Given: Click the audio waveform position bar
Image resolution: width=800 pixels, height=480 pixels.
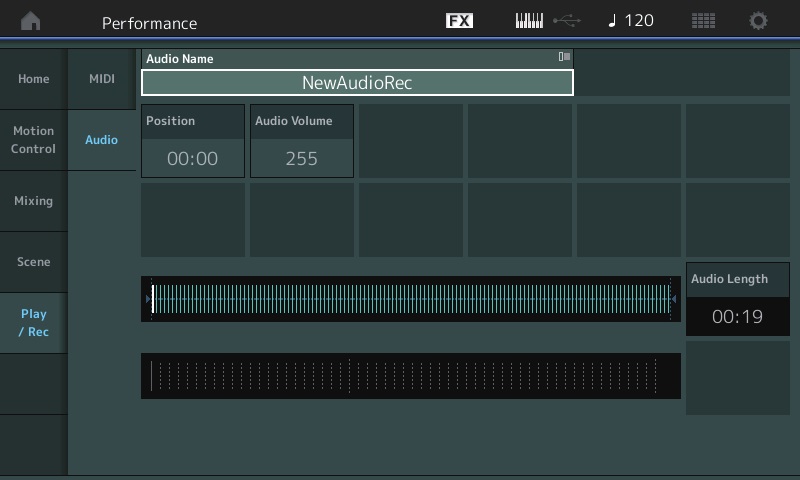Looking at the screenshot, I should point(410,299).
